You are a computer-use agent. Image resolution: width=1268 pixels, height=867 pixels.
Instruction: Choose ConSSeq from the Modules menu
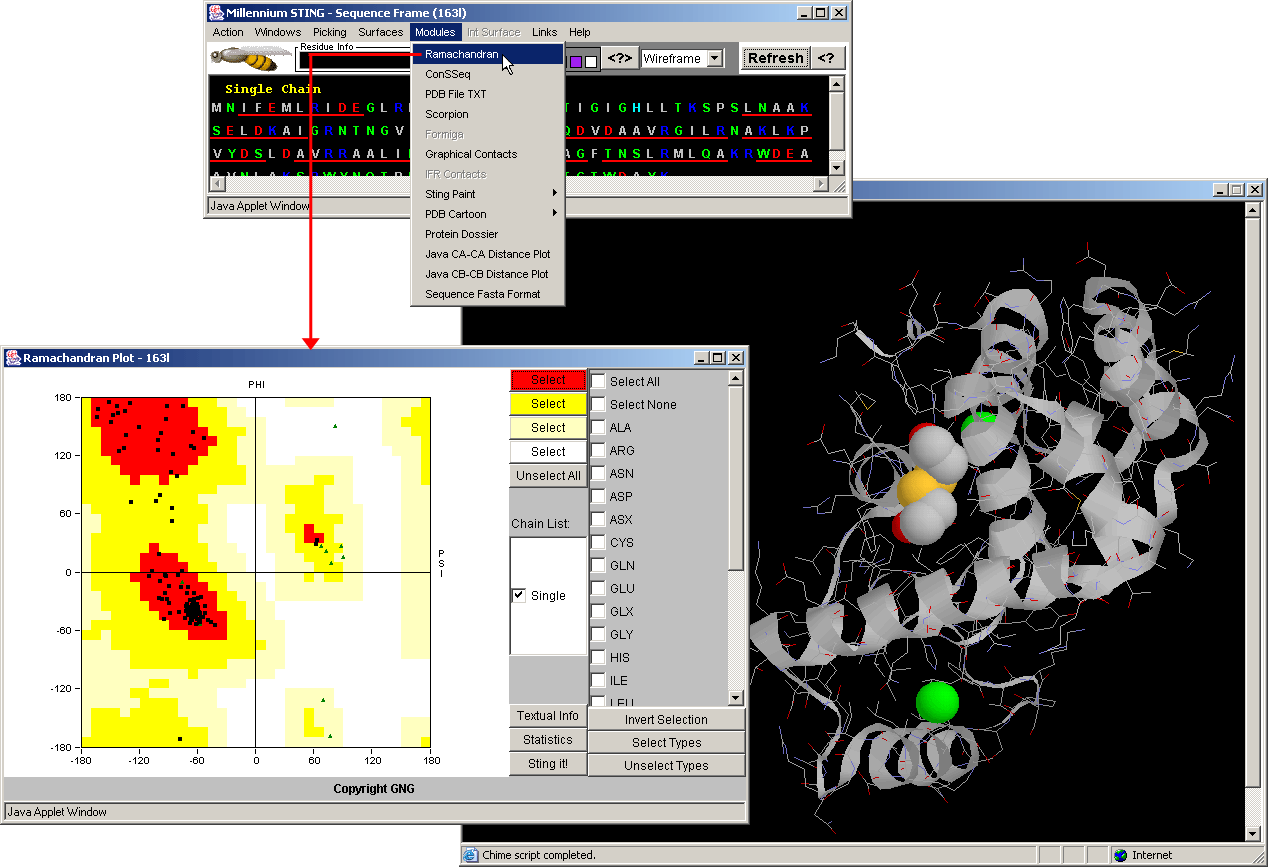488,74
